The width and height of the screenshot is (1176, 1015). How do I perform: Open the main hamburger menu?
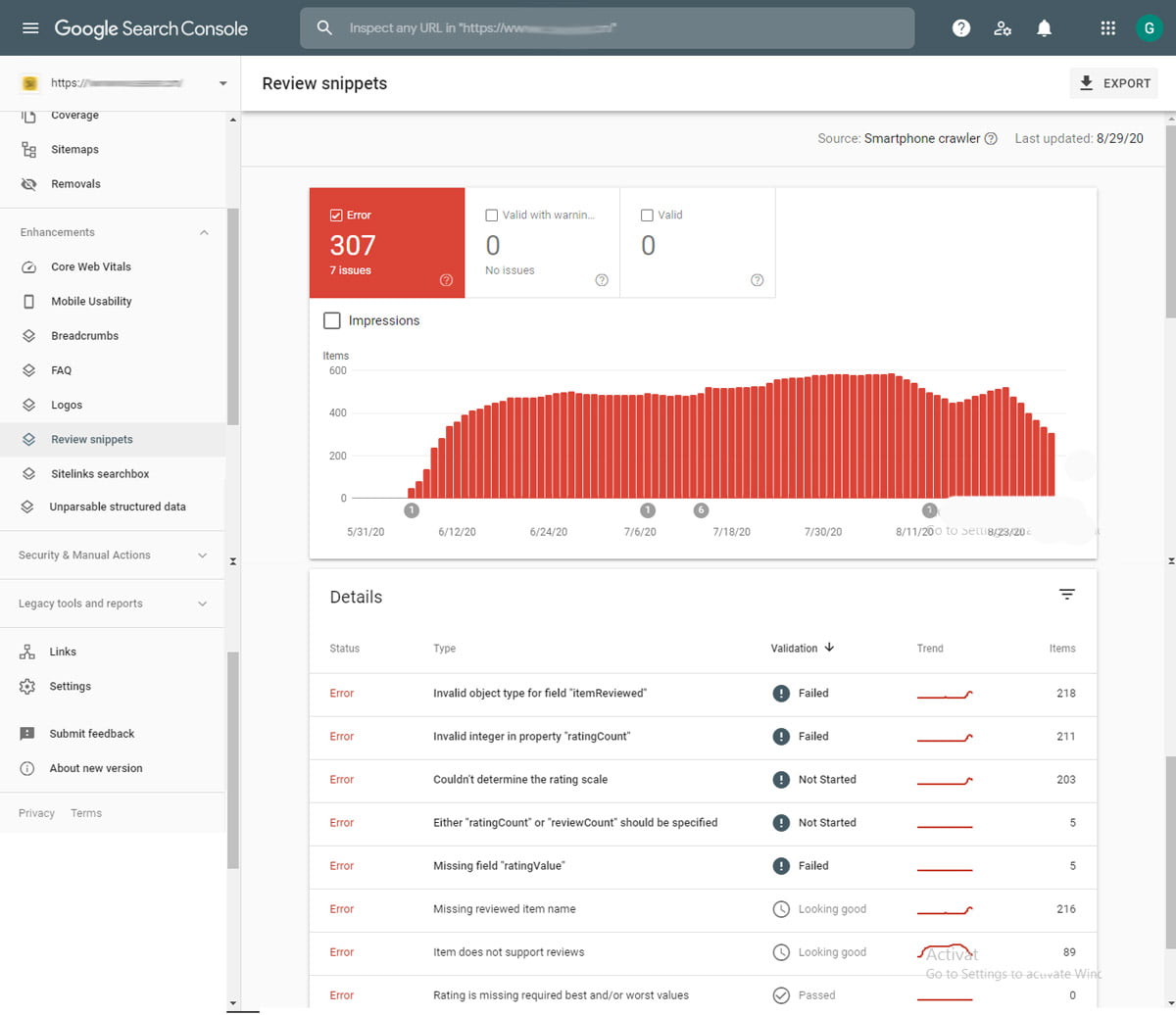[x=30, y=28]
